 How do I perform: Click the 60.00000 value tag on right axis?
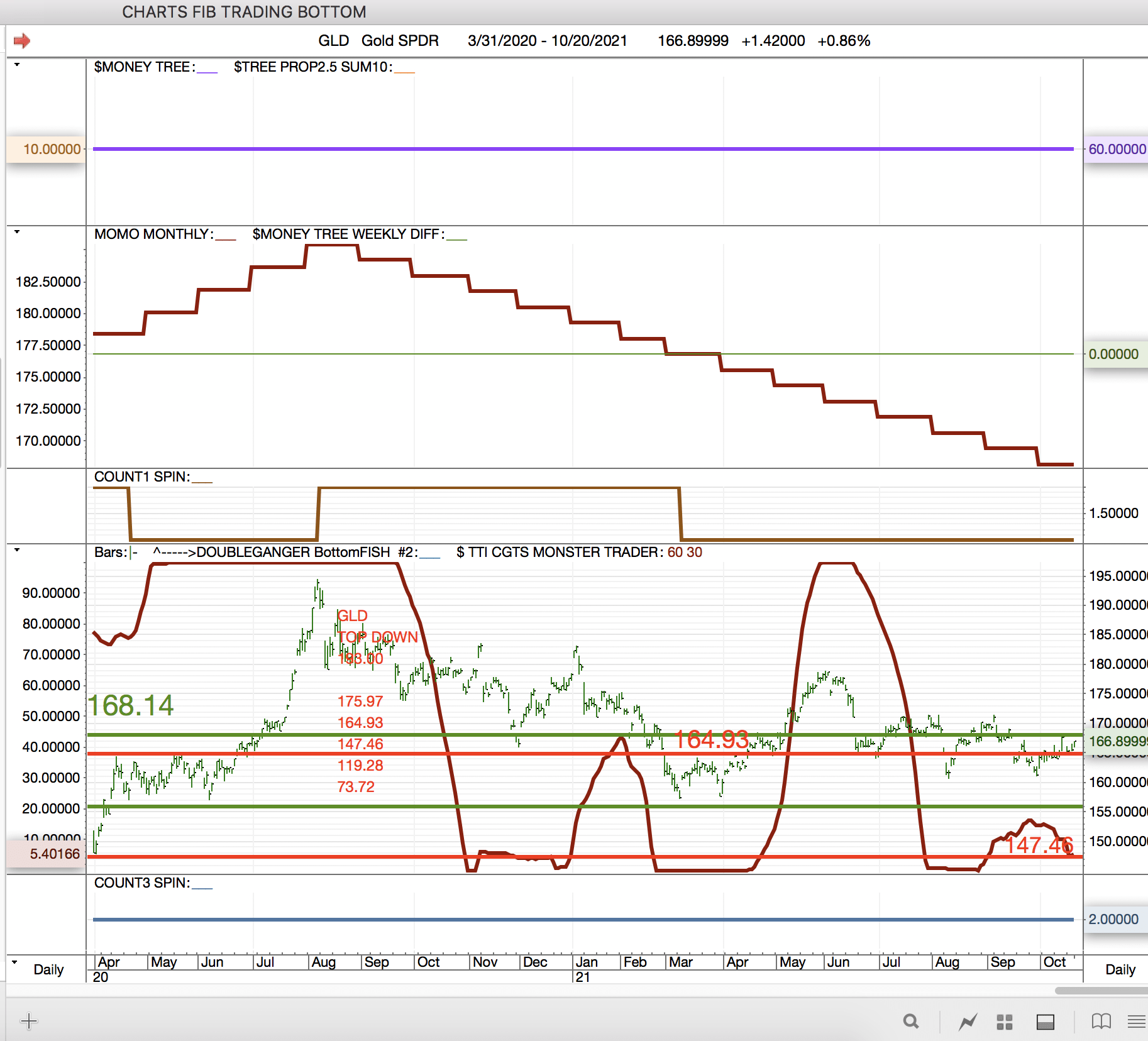pos(1117,150)
